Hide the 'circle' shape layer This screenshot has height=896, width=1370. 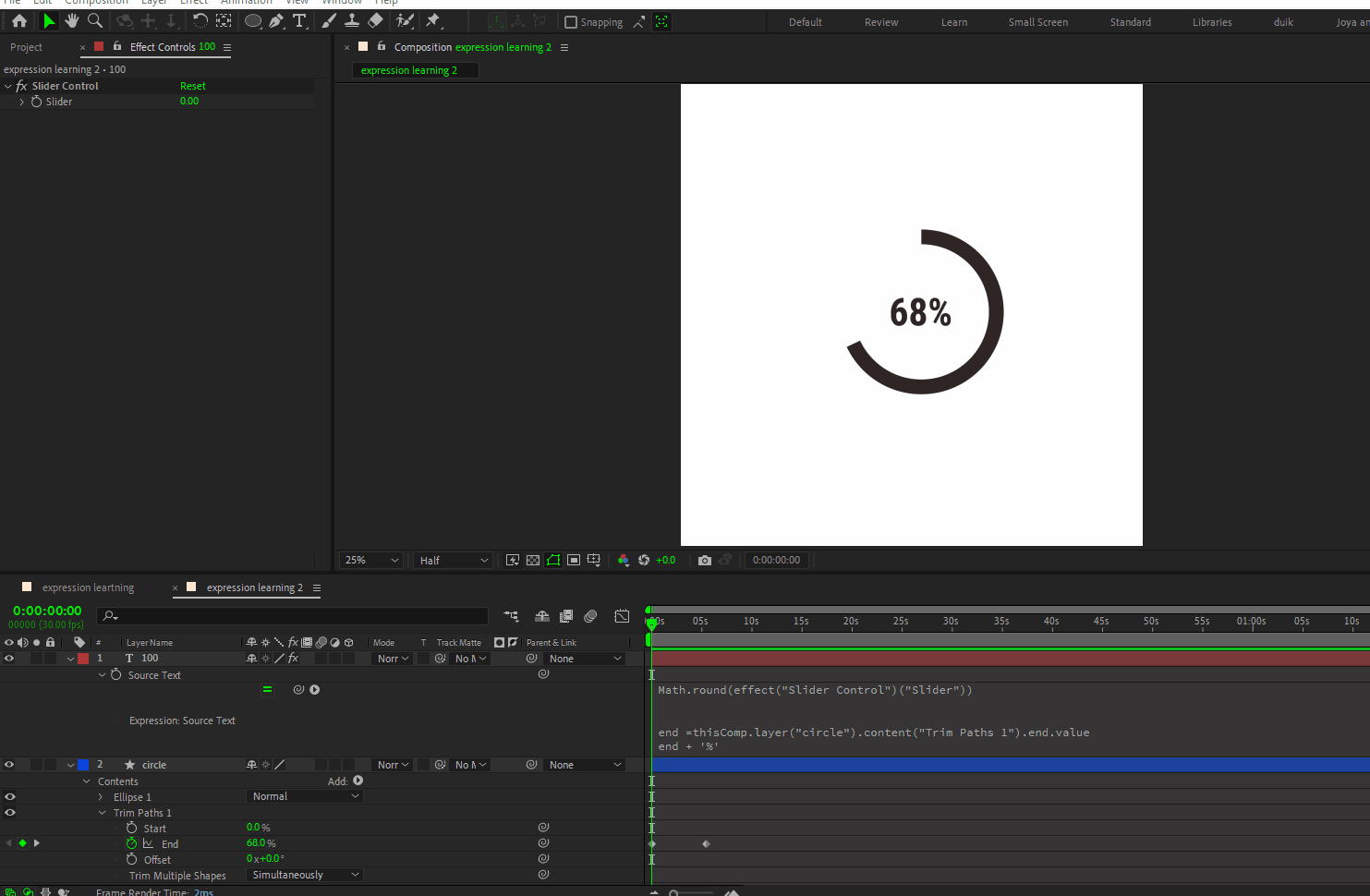9,765
